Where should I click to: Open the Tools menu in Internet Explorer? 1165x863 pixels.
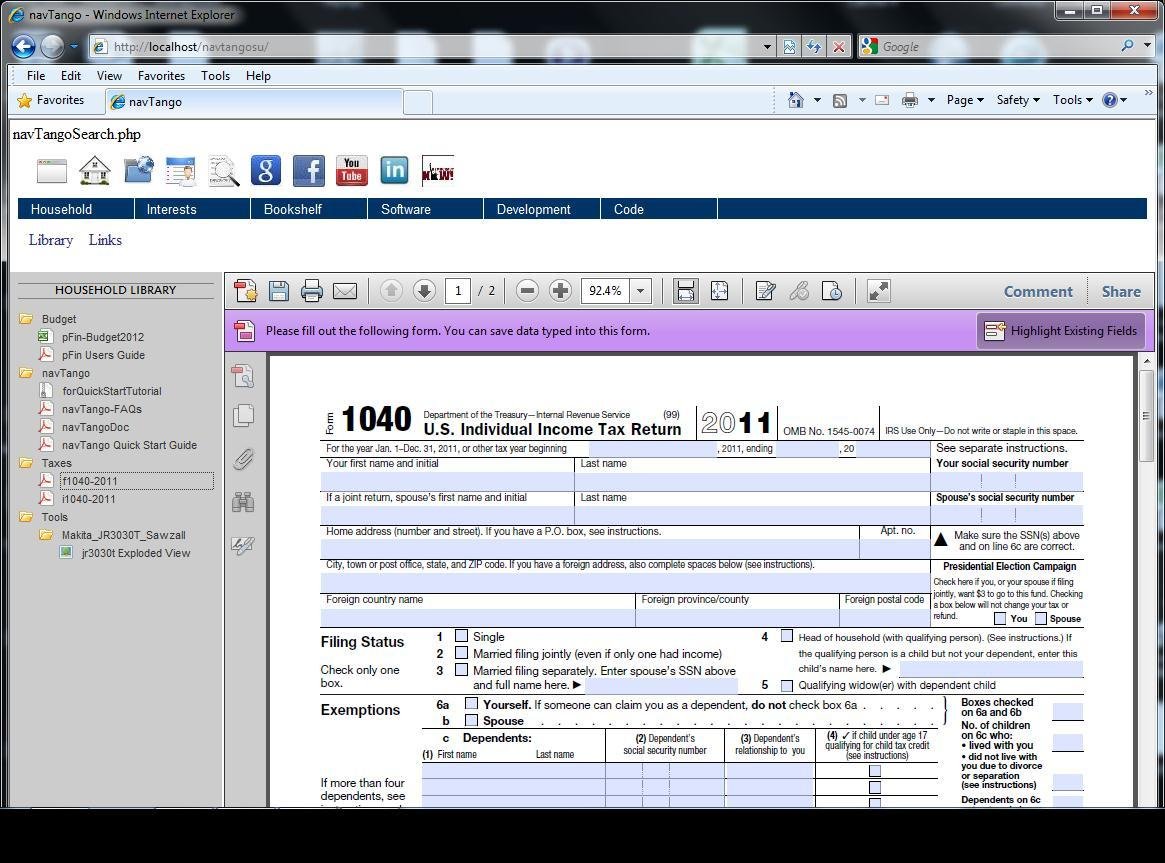215,75
